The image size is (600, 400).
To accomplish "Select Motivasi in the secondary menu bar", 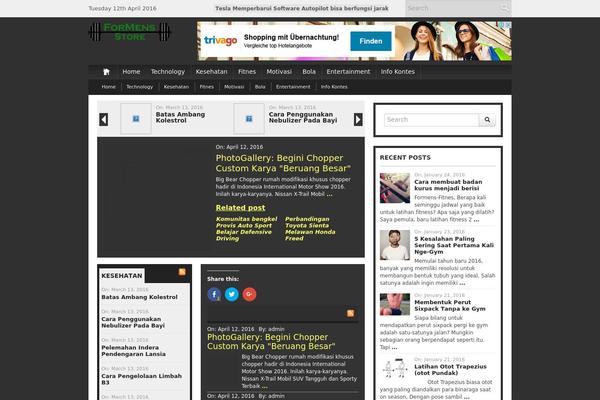I will [x=234, y=87].
